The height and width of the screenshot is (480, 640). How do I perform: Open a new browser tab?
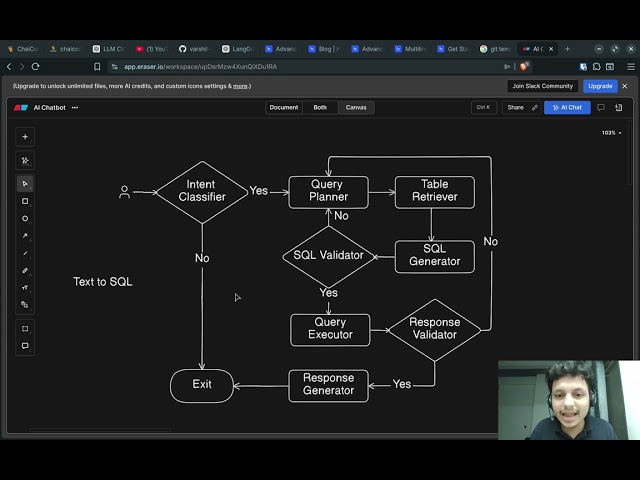pyautogui.click(x=567, y=49)
